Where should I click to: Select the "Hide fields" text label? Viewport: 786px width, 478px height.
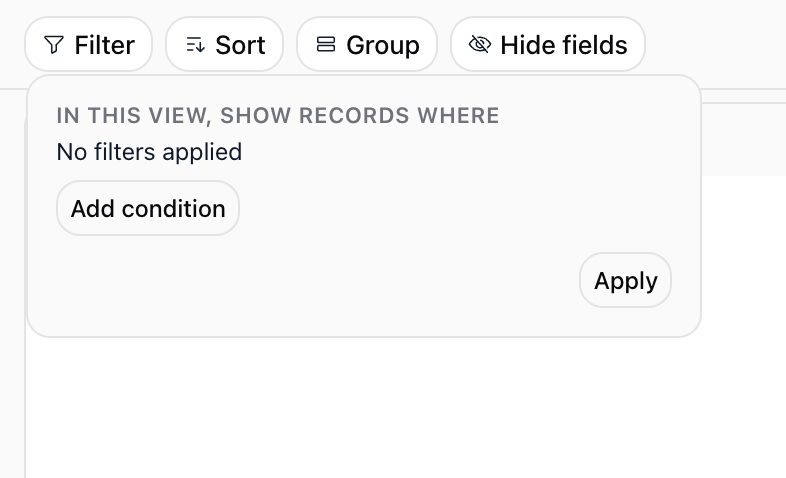pyautogui.click(x=563, y=45)
